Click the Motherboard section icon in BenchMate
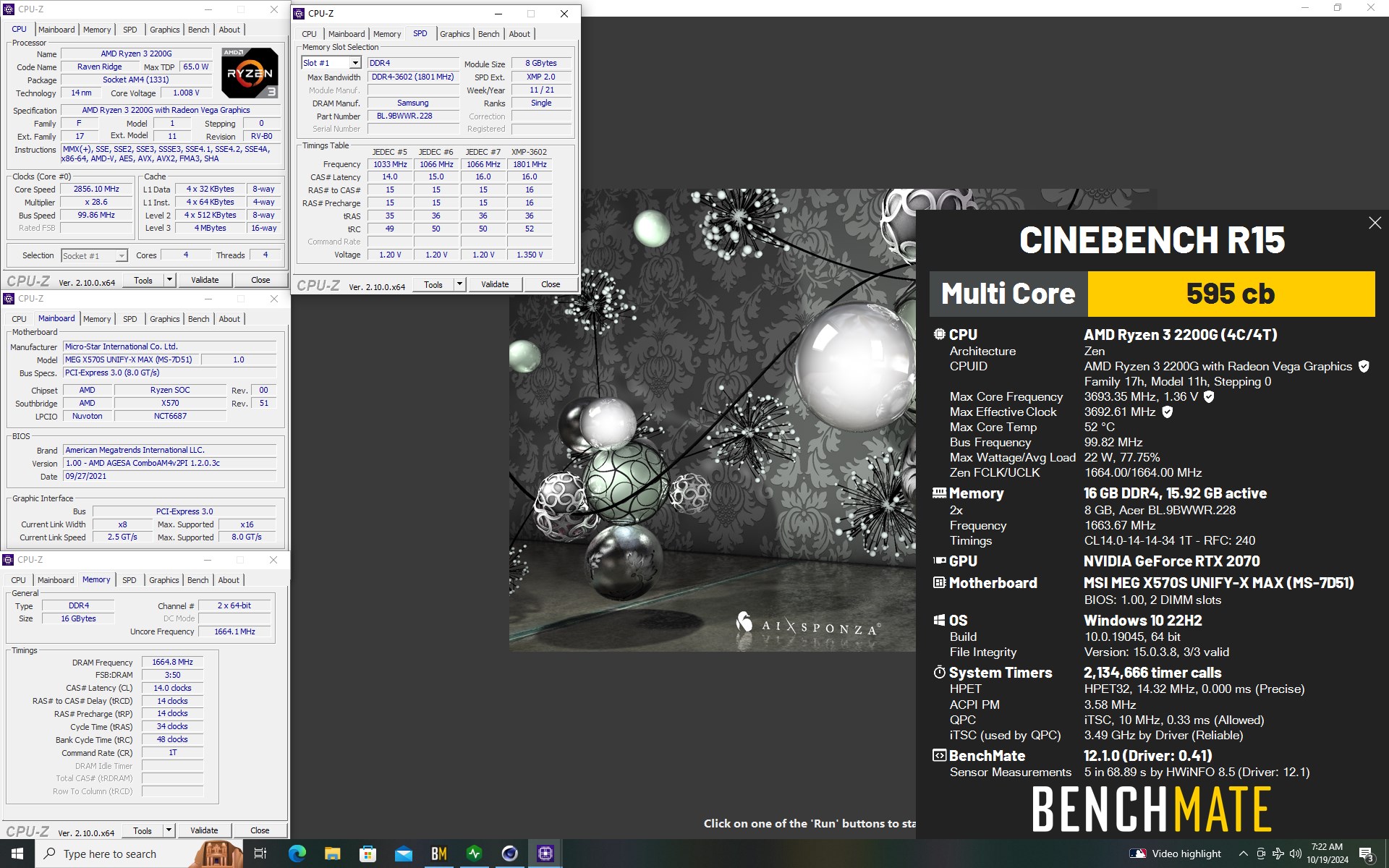1389x868 pixels. [x=939, y=582]
